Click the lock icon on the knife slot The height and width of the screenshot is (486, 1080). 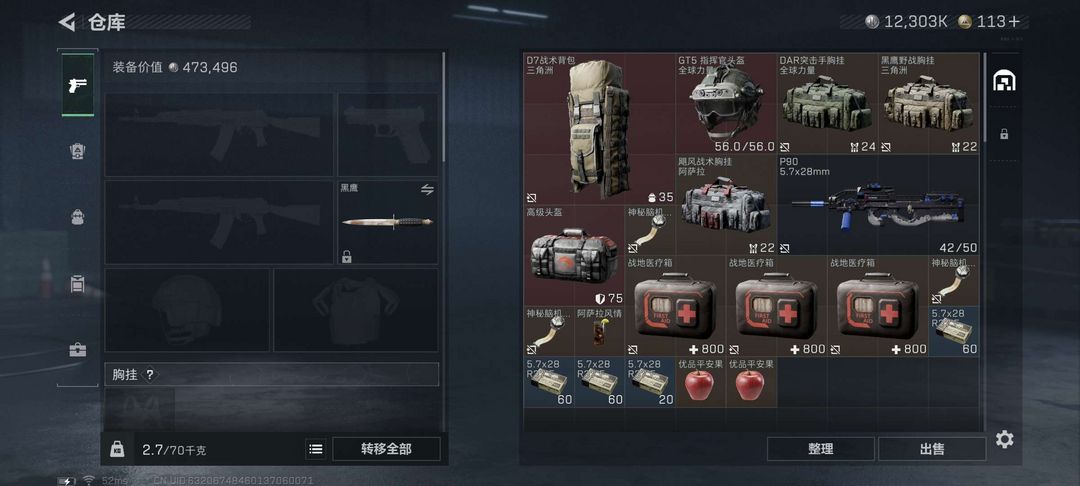346,257
